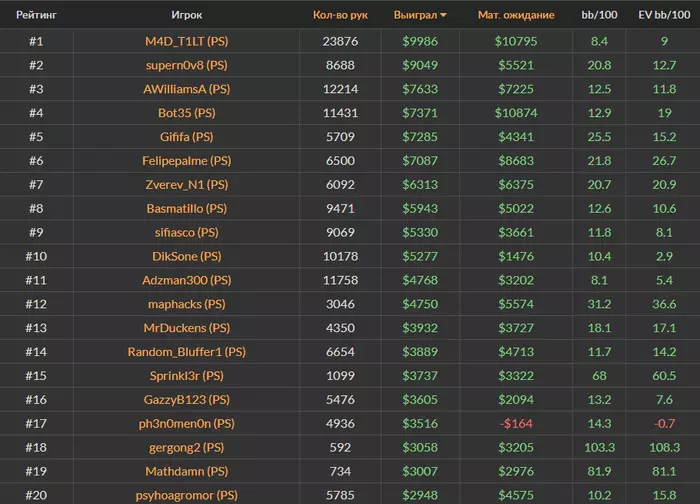Click the sort arrow beside Выиграл
The width and height of the screenshot is (700, 504).
pyautogui.click(x=443, y=16)
